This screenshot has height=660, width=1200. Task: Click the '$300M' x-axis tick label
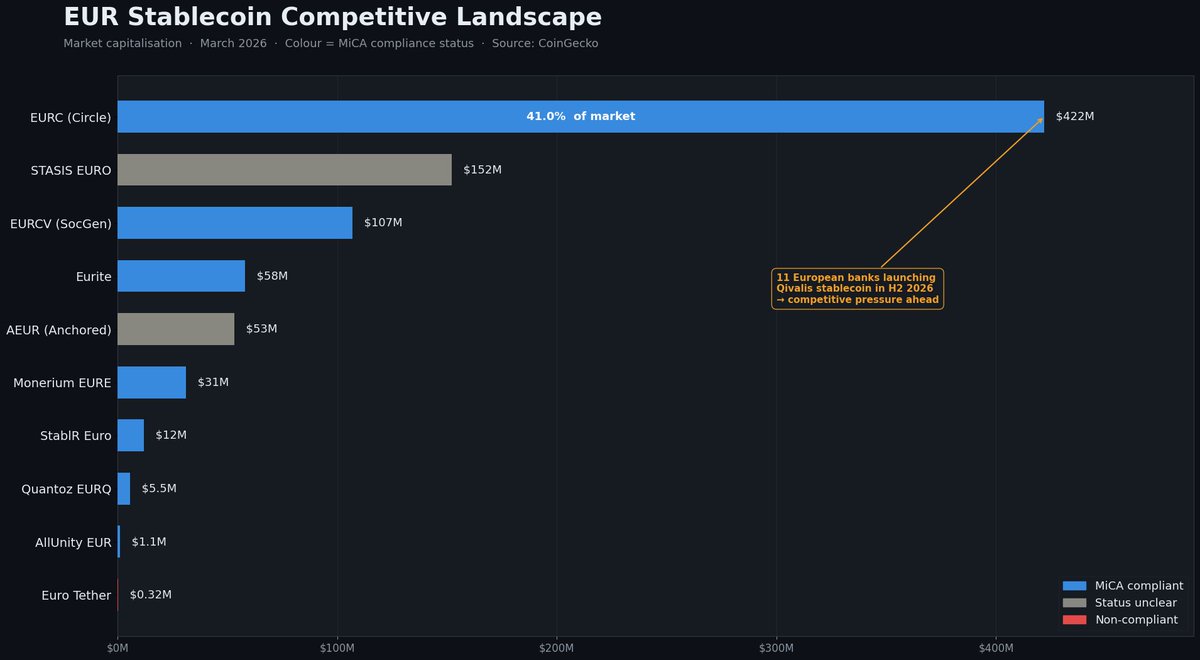(x=776, y=649)
